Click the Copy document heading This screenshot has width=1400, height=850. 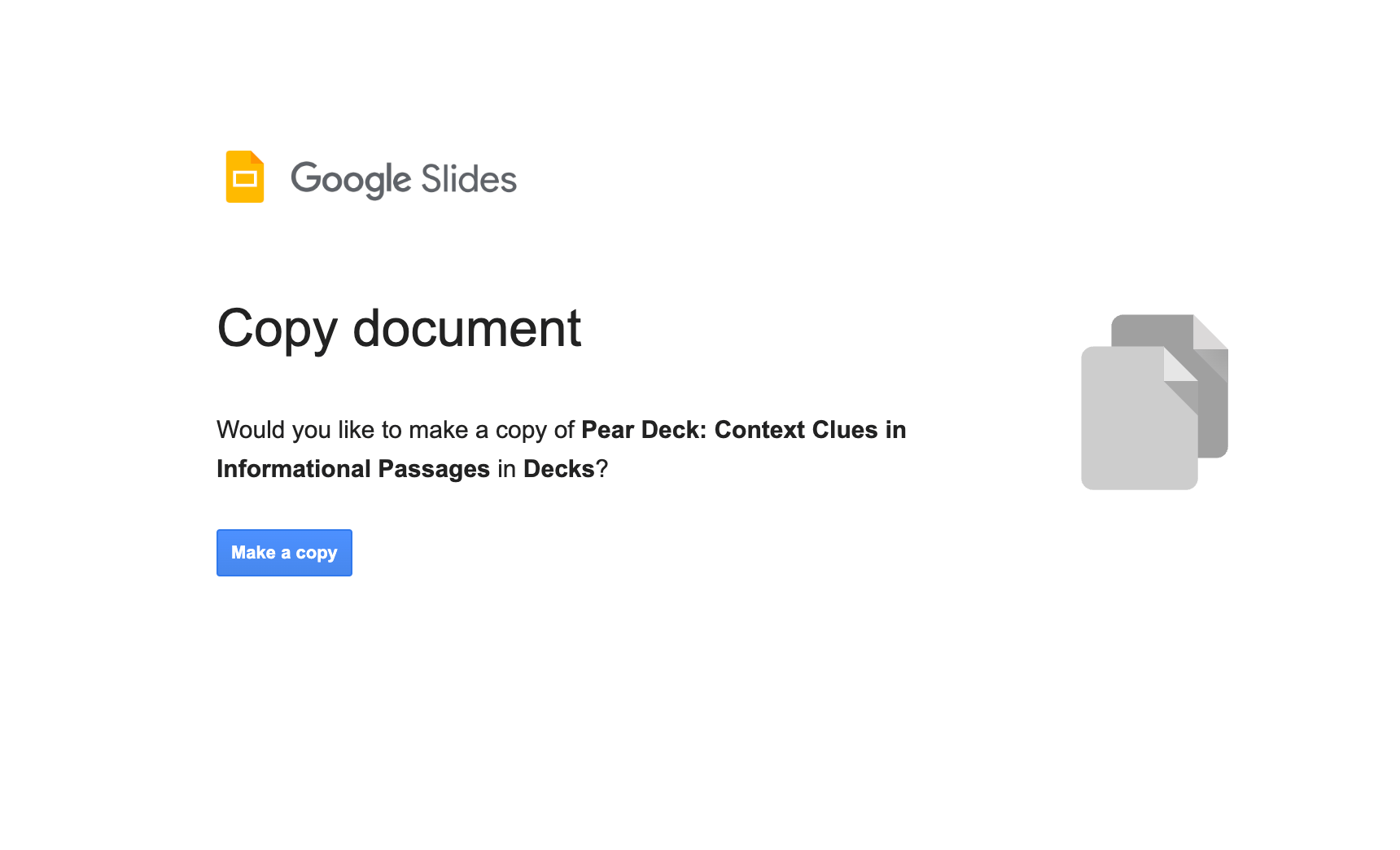(x=399, y=329)
